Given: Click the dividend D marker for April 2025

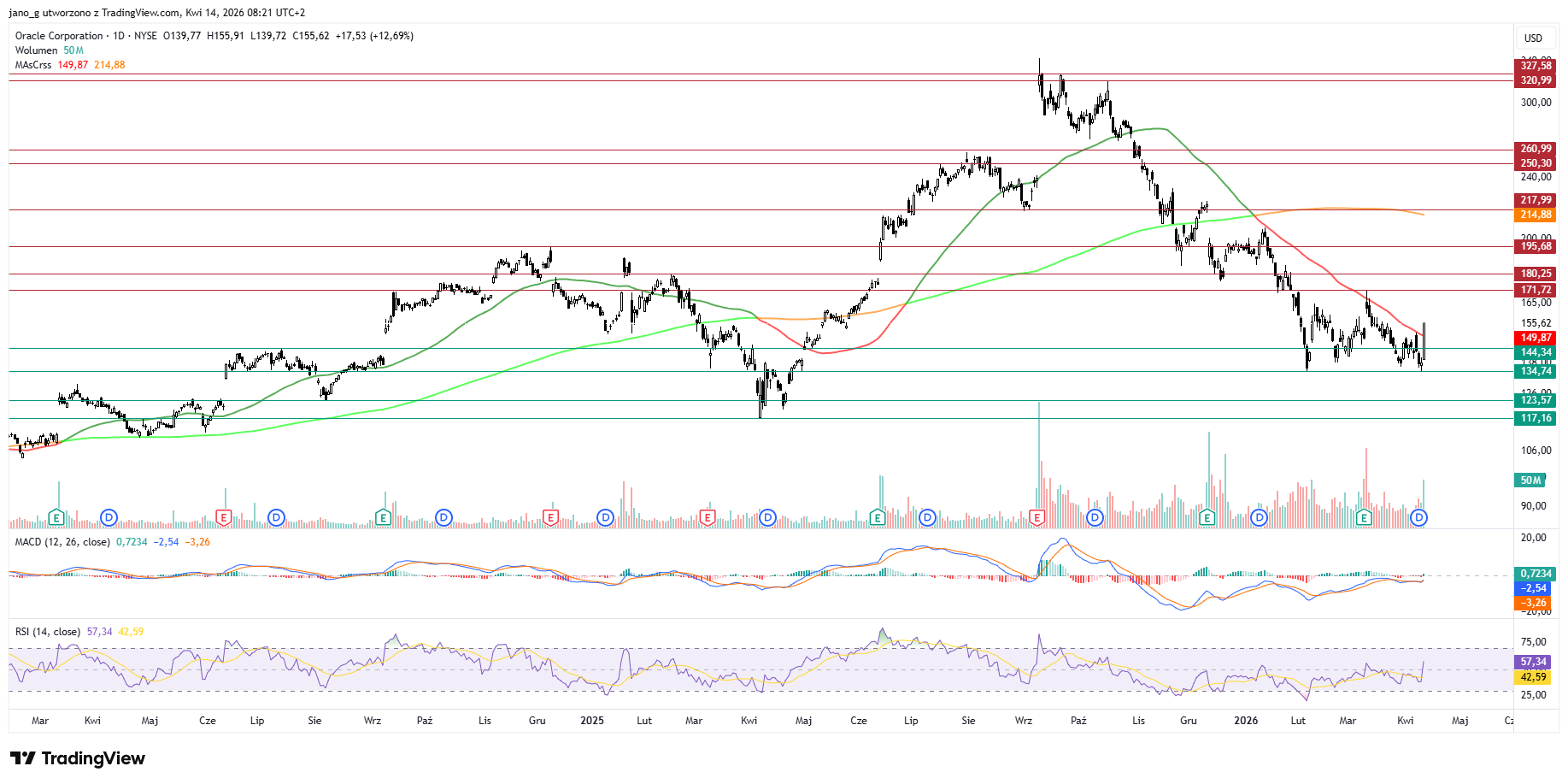Looking at the screenshot, I should [767, 517].
